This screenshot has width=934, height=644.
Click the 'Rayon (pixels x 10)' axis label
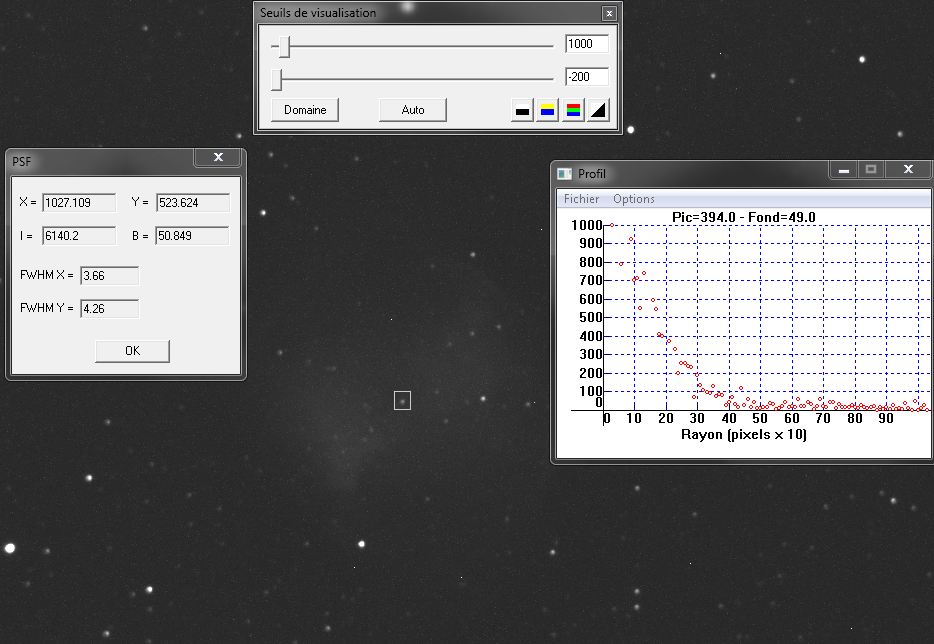pos(743,434)
